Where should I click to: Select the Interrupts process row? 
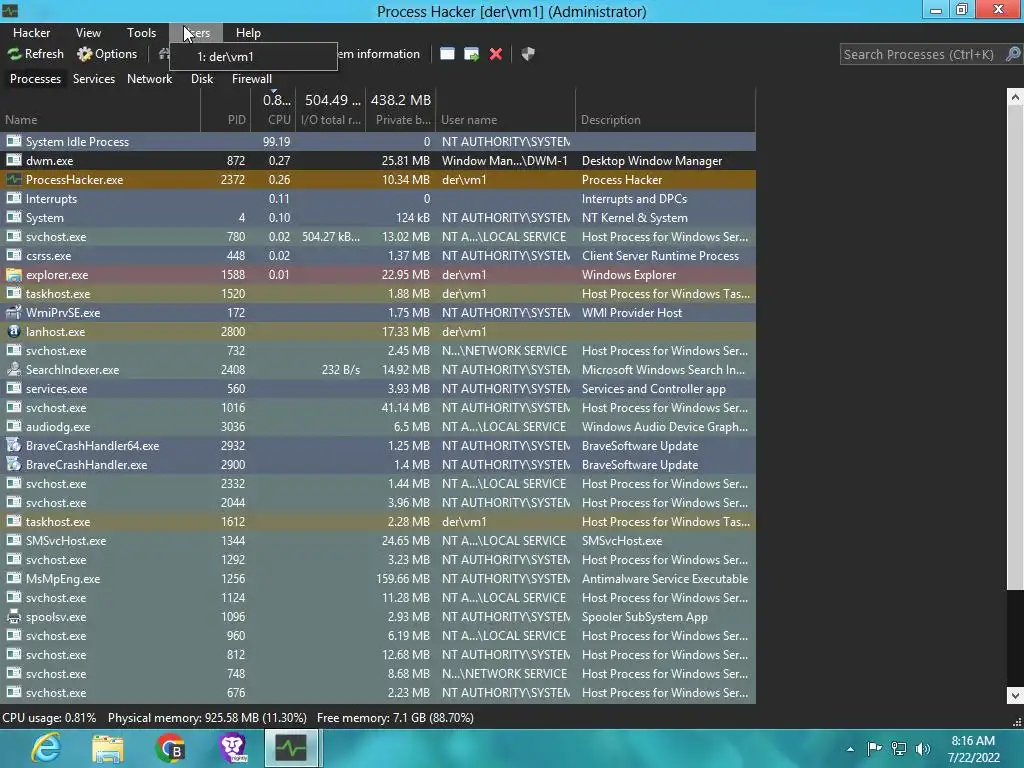(377, 199)
